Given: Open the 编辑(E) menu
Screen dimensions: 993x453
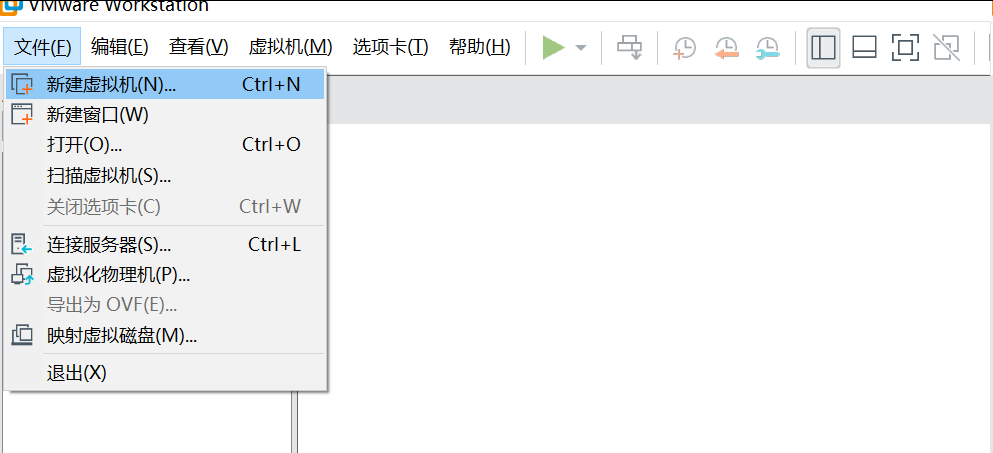Looking at the screenshot, I should [x=120, y=46].
